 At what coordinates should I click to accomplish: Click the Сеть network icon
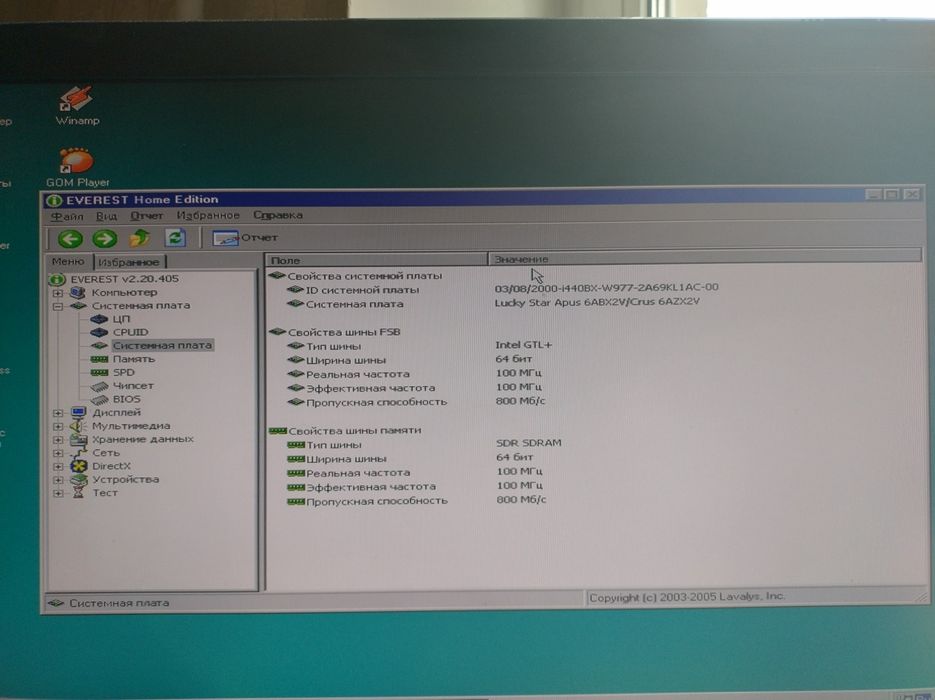pyautogui.click(x=78, y=453)
